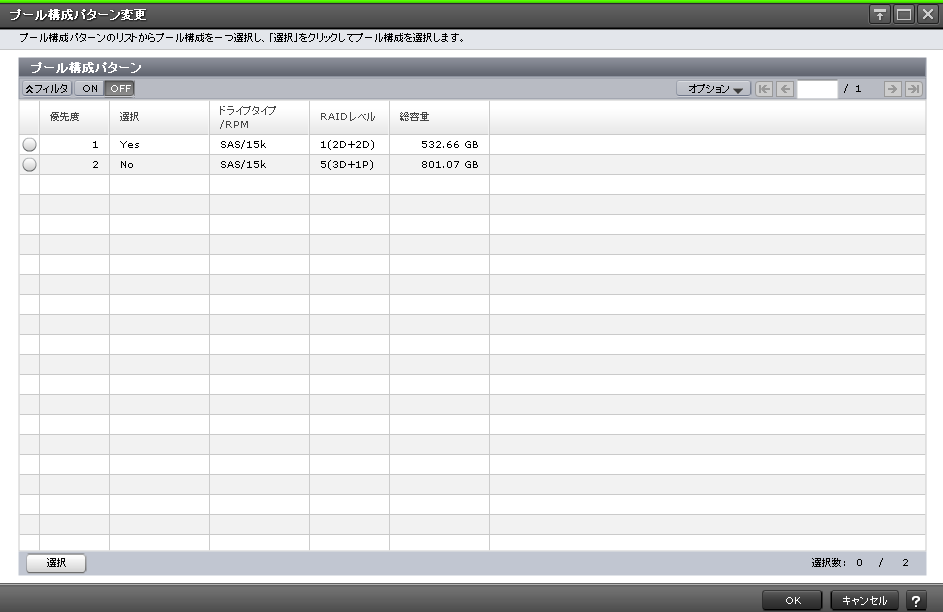Viewport: 943px width, 612px height.
Task: Open the オプション dropdown menu
Action: click(x=714, y=89)
